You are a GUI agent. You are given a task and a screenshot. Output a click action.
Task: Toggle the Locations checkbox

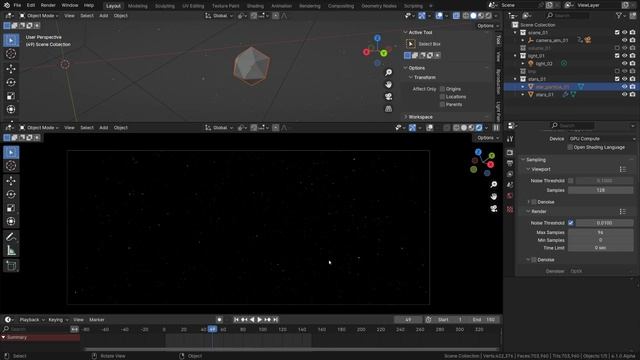(442, 97)
